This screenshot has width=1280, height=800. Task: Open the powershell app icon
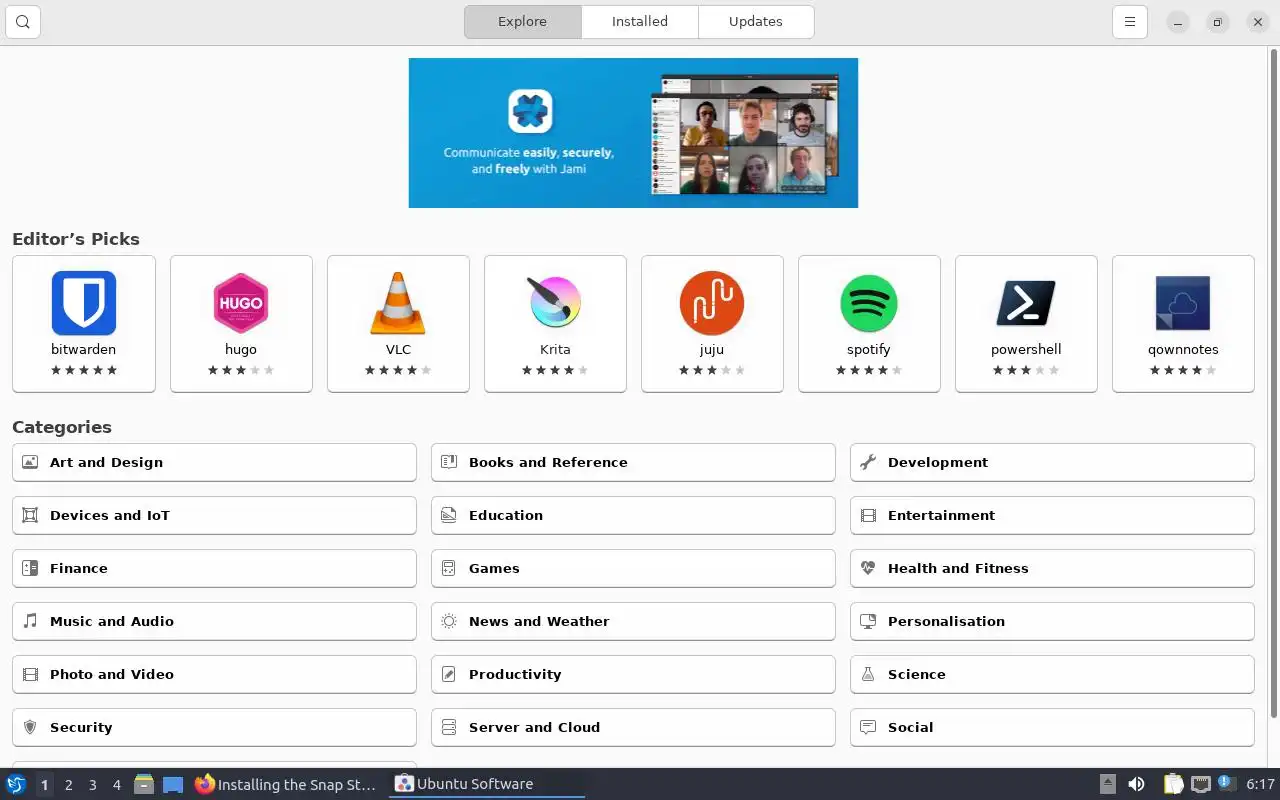[x=1026, y=303]
